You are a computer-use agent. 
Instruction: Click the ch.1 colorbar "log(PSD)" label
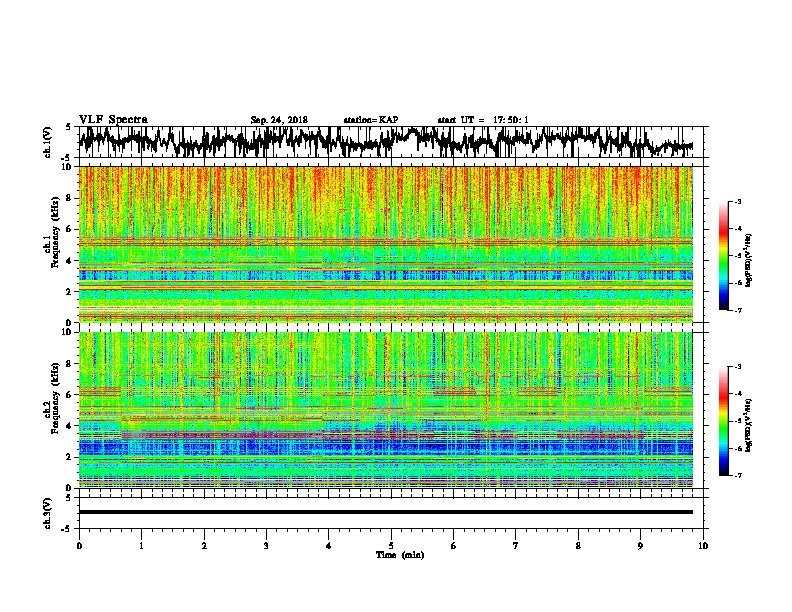point(748,261)
